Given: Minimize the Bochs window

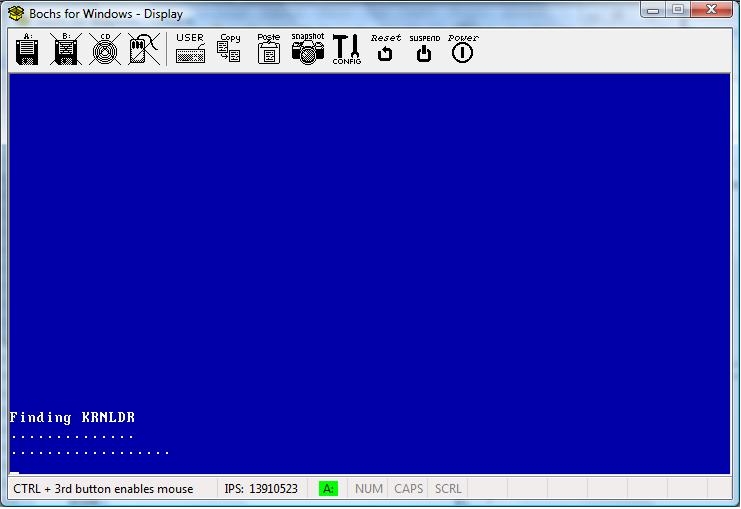Looking at the screenshot, I should 653,9.
